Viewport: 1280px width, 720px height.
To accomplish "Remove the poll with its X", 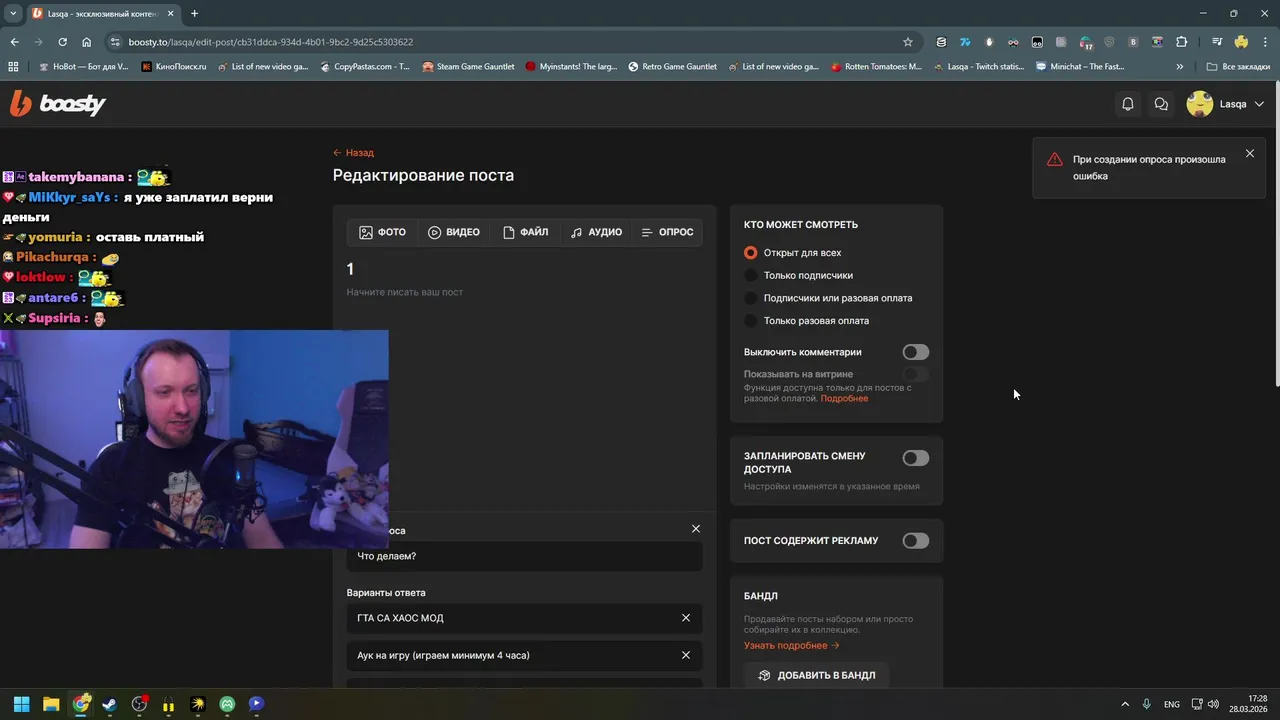I will click(696, 529).
